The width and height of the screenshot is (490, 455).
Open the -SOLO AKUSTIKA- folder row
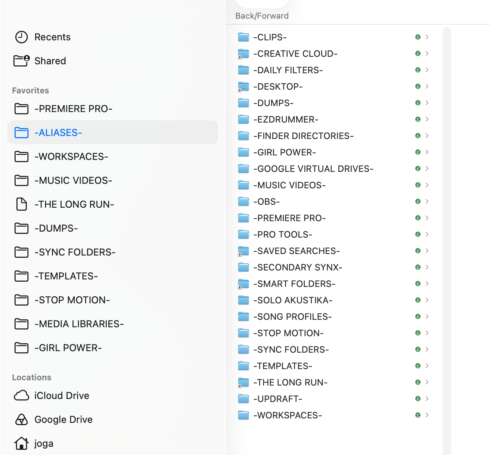pos(333,300)
